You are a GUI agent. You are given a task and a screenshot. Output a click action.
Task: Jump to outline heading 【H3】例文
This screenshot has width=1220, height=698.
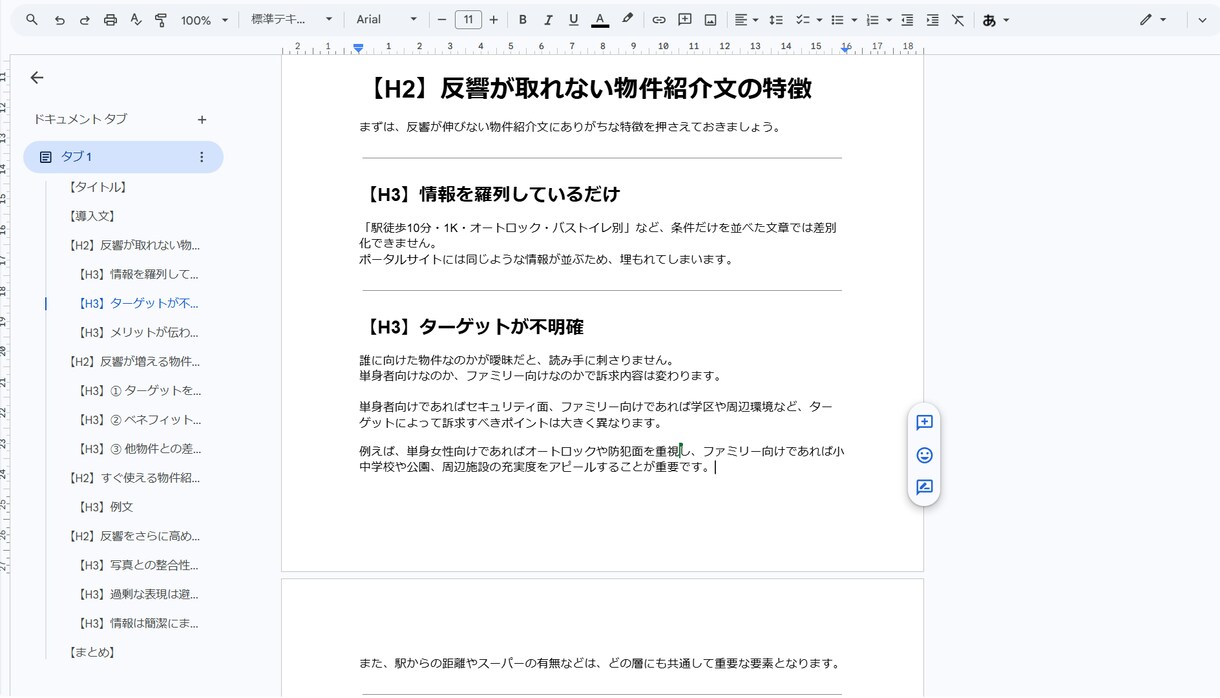pos(105,507)
